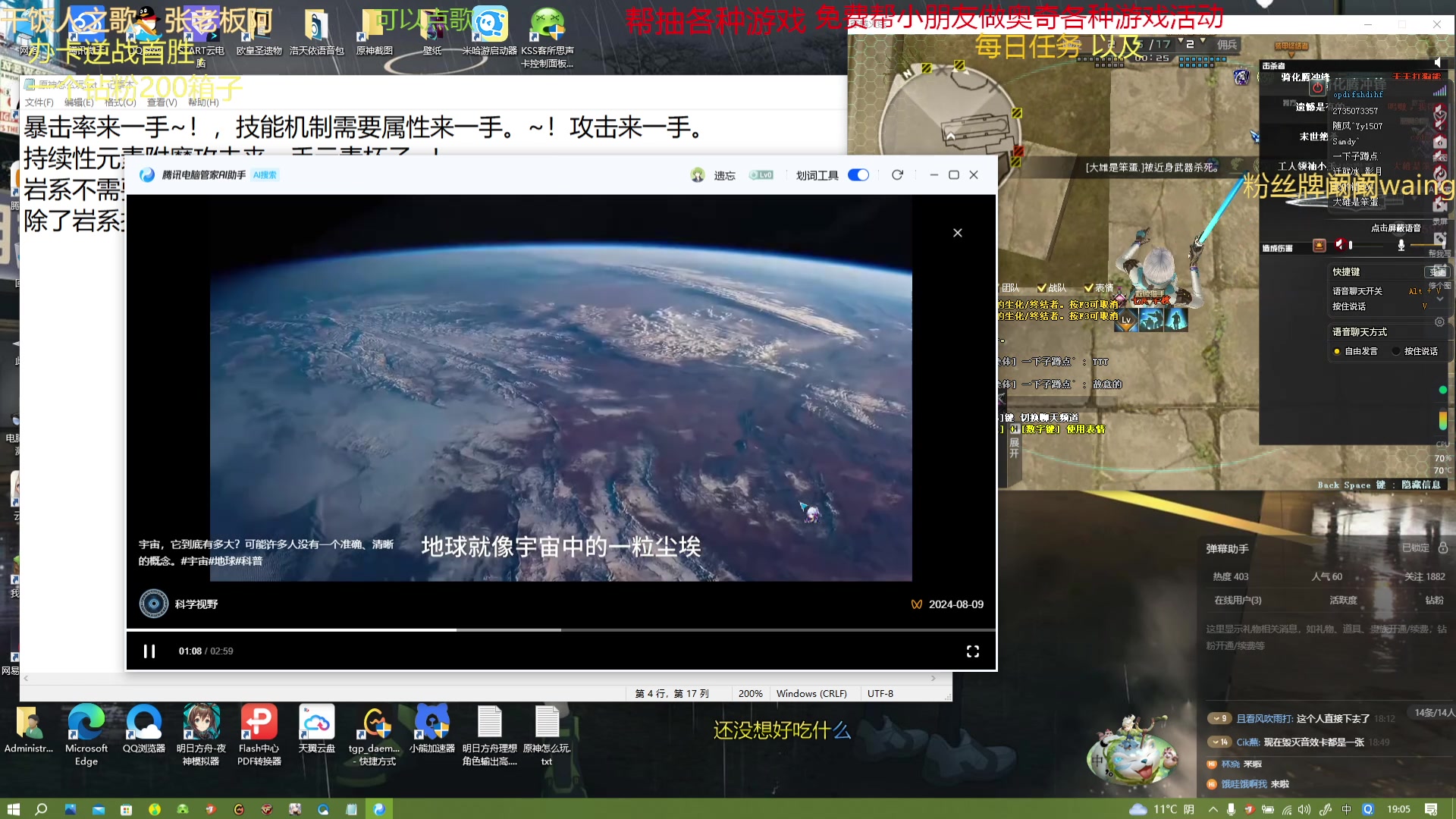Refresh the Tencent AI assistant window
Image resolution: width=1456 pixels, height=819 pixels.
pyautogui.click(x=897, y=175)
